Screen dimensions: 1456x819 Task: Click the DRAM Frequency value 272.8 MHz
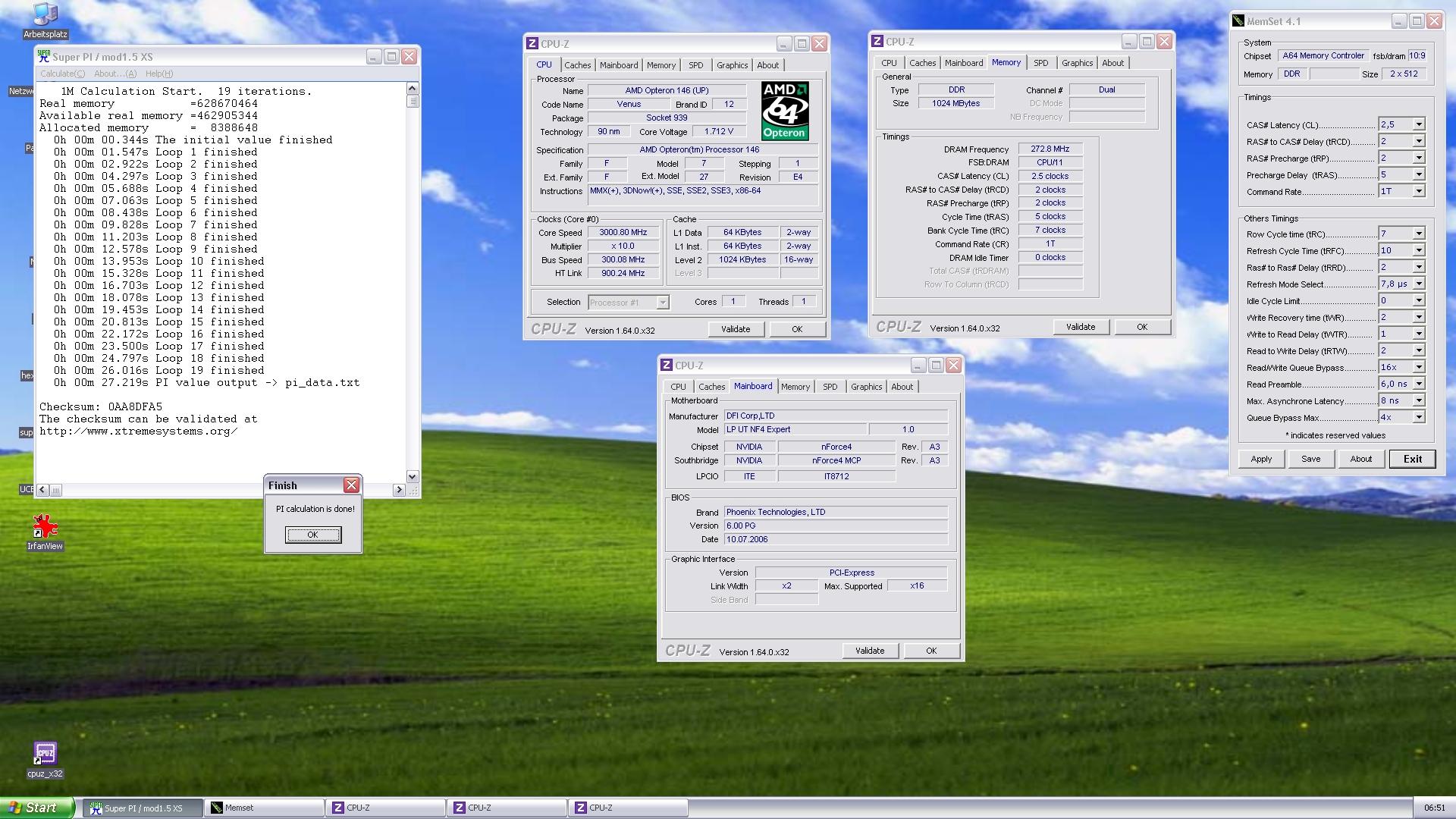tap(1050, 149)
